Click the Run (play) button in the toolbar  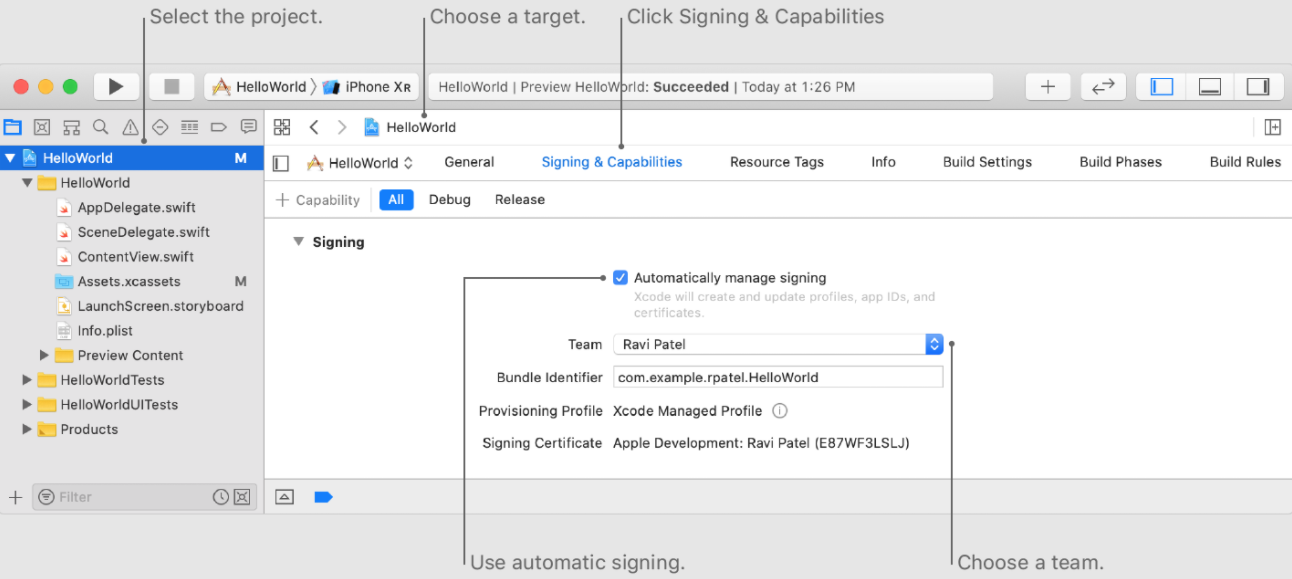[116, 87]
